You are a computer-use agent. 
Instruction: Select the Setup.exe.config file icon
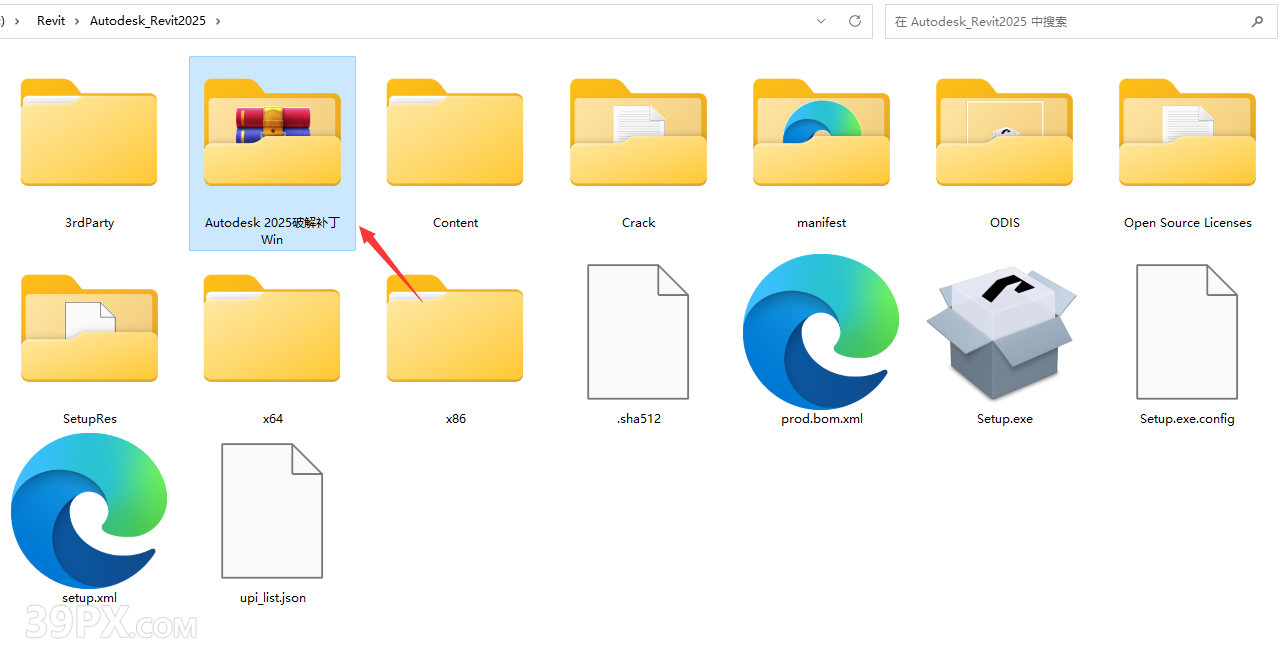tap(1187, 331)
